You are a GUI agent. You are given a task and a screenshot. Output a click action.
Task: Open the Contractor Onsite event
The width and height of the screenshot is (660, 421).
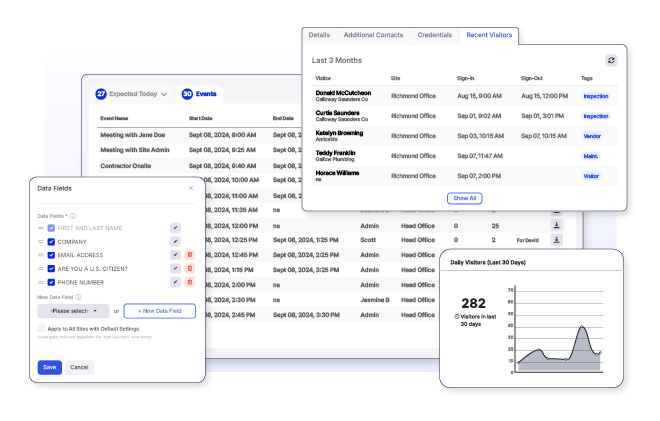[x=125, y=166]
